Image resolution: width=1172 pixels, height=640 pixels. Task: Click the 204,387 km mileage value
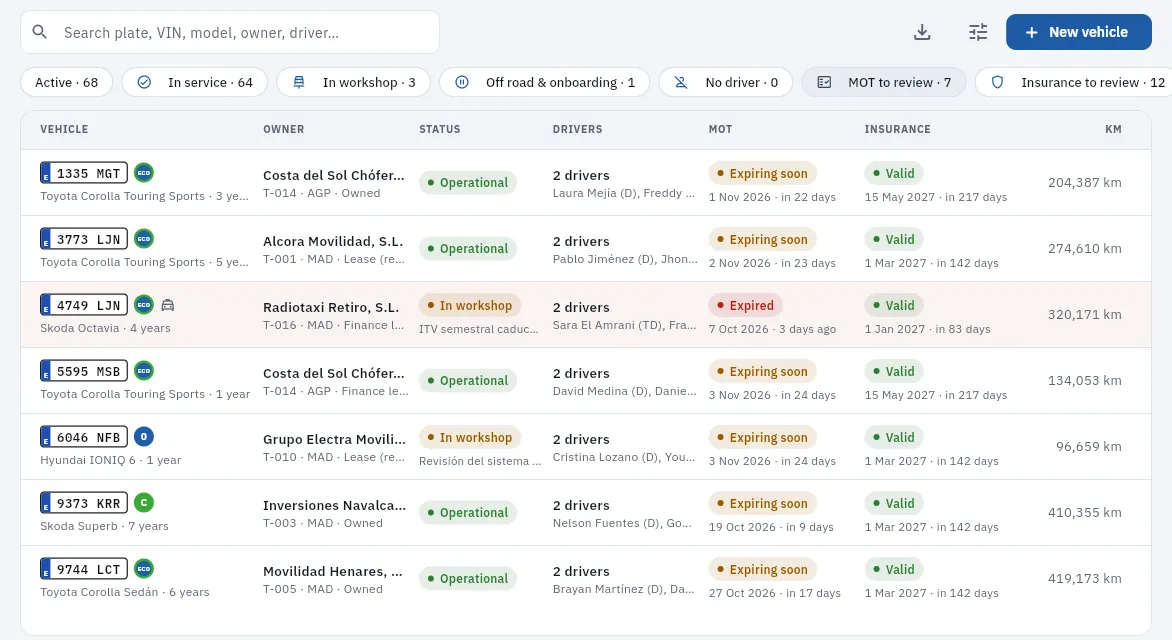point(1085,182)
